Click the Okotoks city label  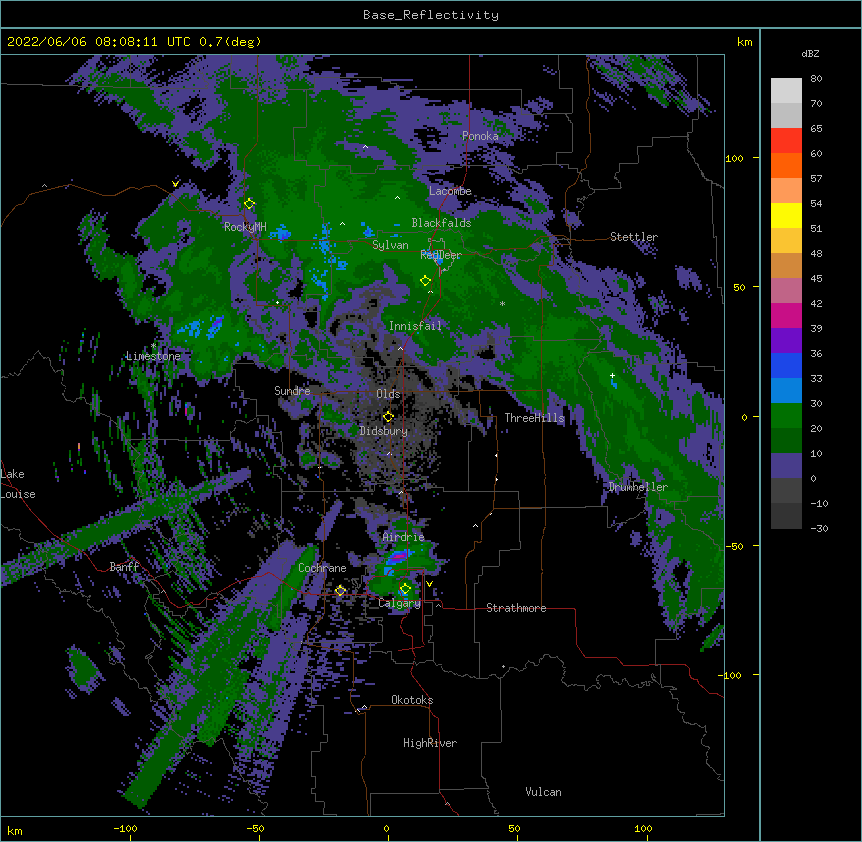[412, 700]
